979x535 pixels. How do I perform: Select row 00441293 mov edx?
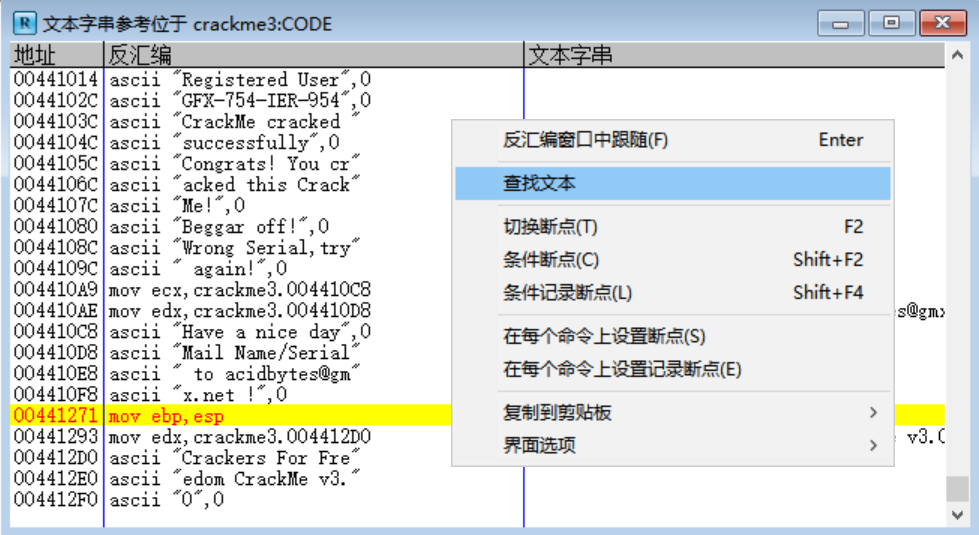tap(231, 437)
